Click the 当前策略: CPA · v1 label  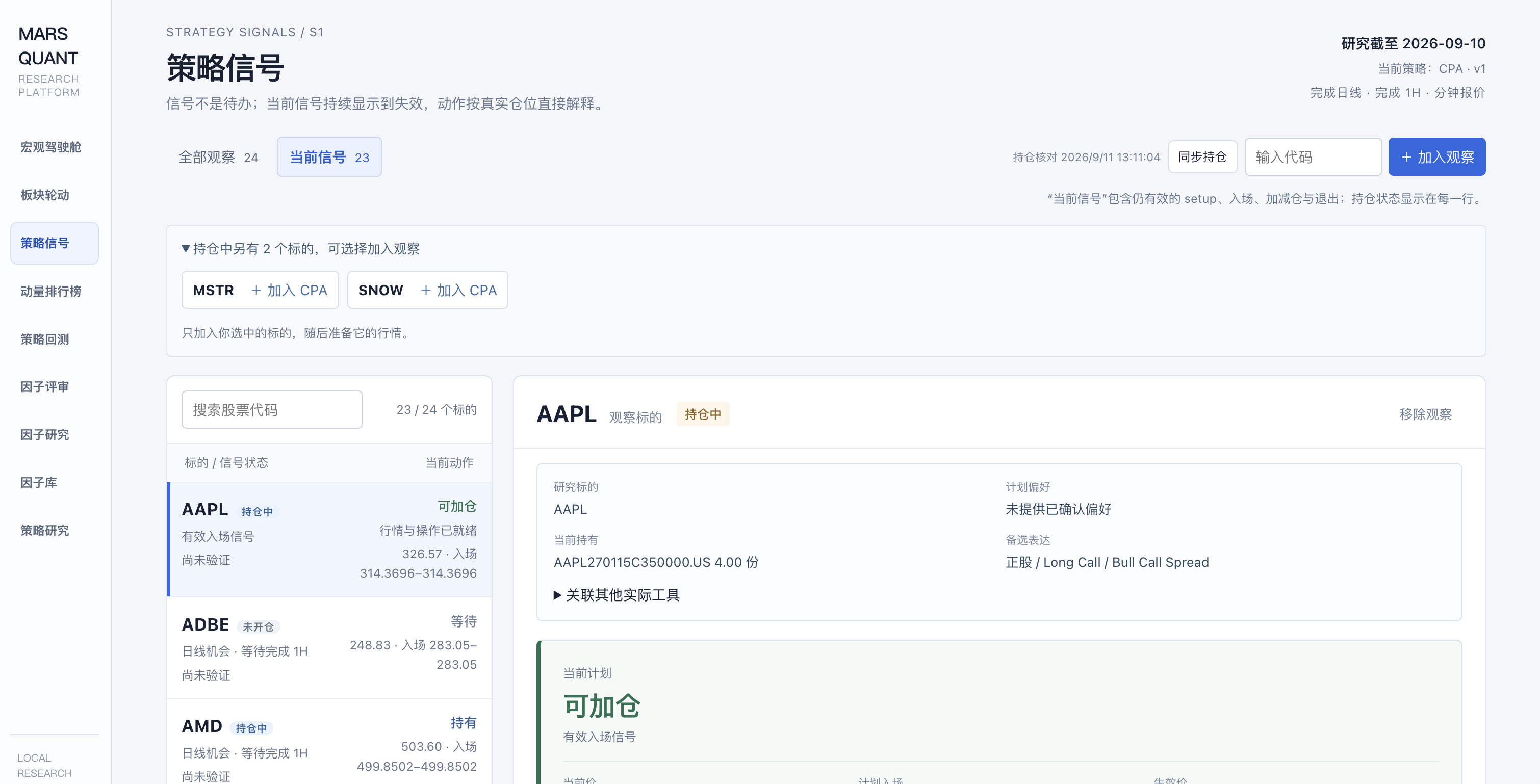coord(1432,69)
